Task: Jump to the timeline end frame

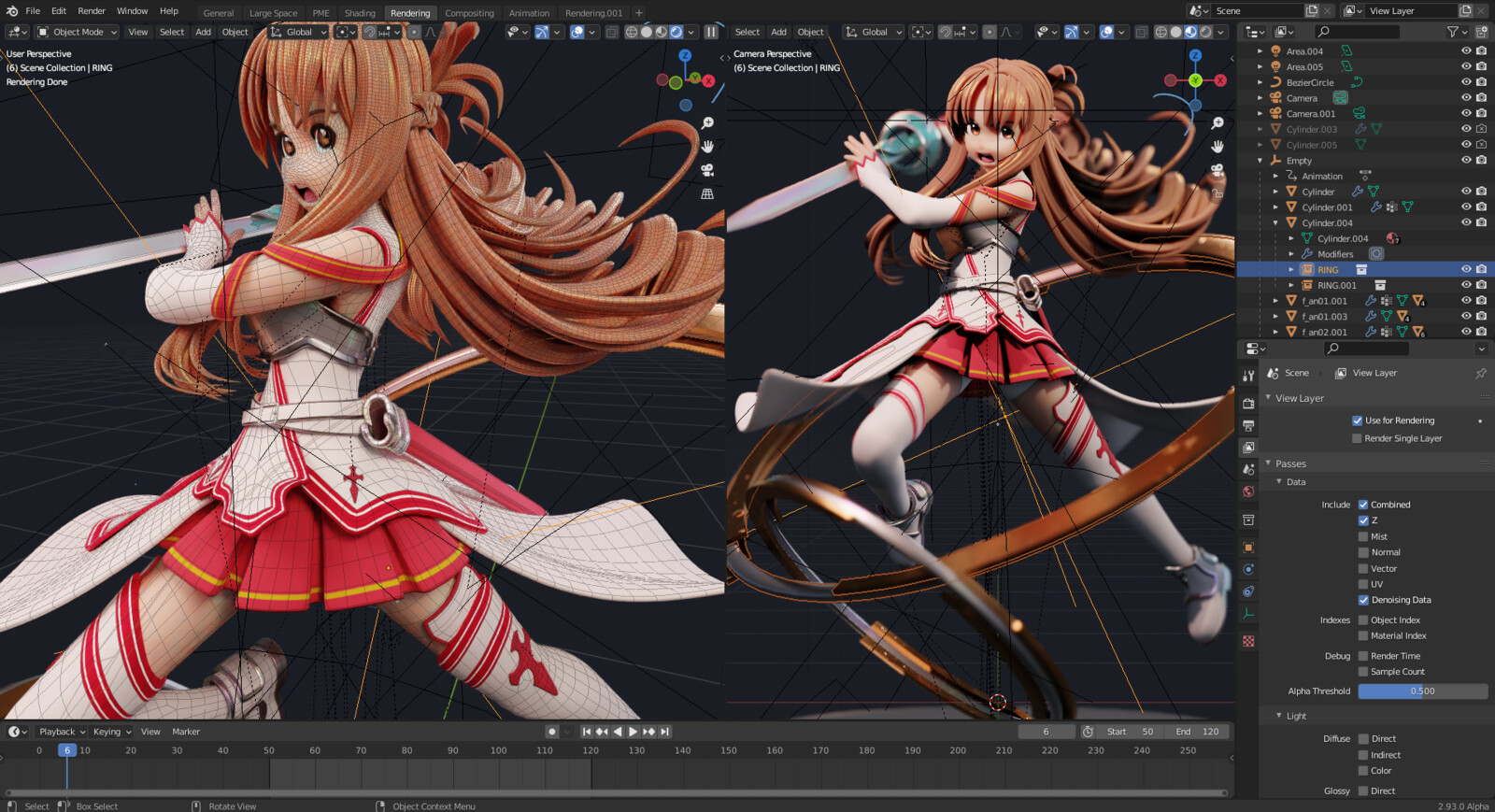Action: click(x=664, y=732)
